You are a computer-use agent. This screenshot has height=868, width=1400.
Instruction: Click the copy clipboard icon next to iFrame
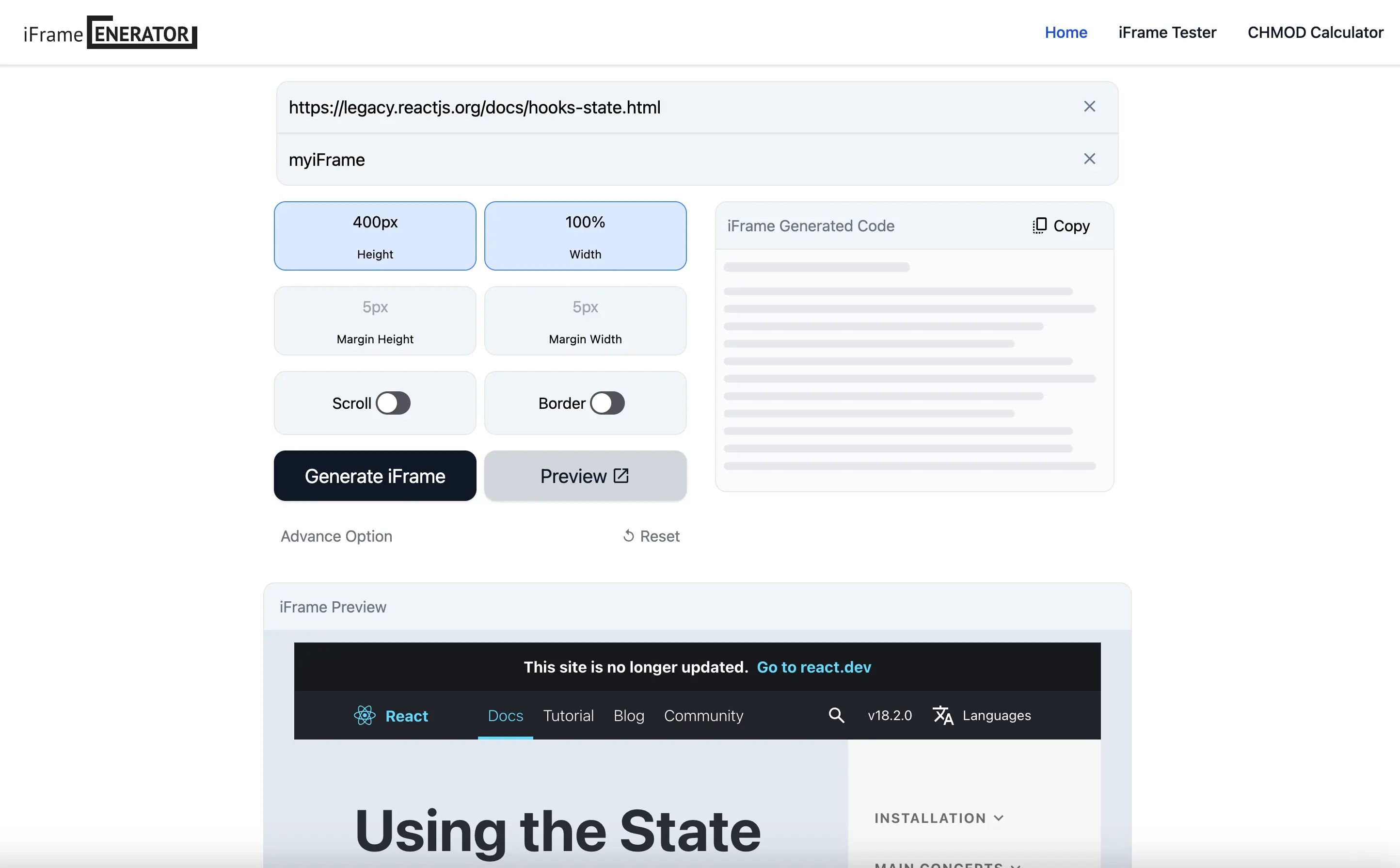[1039, 225]
